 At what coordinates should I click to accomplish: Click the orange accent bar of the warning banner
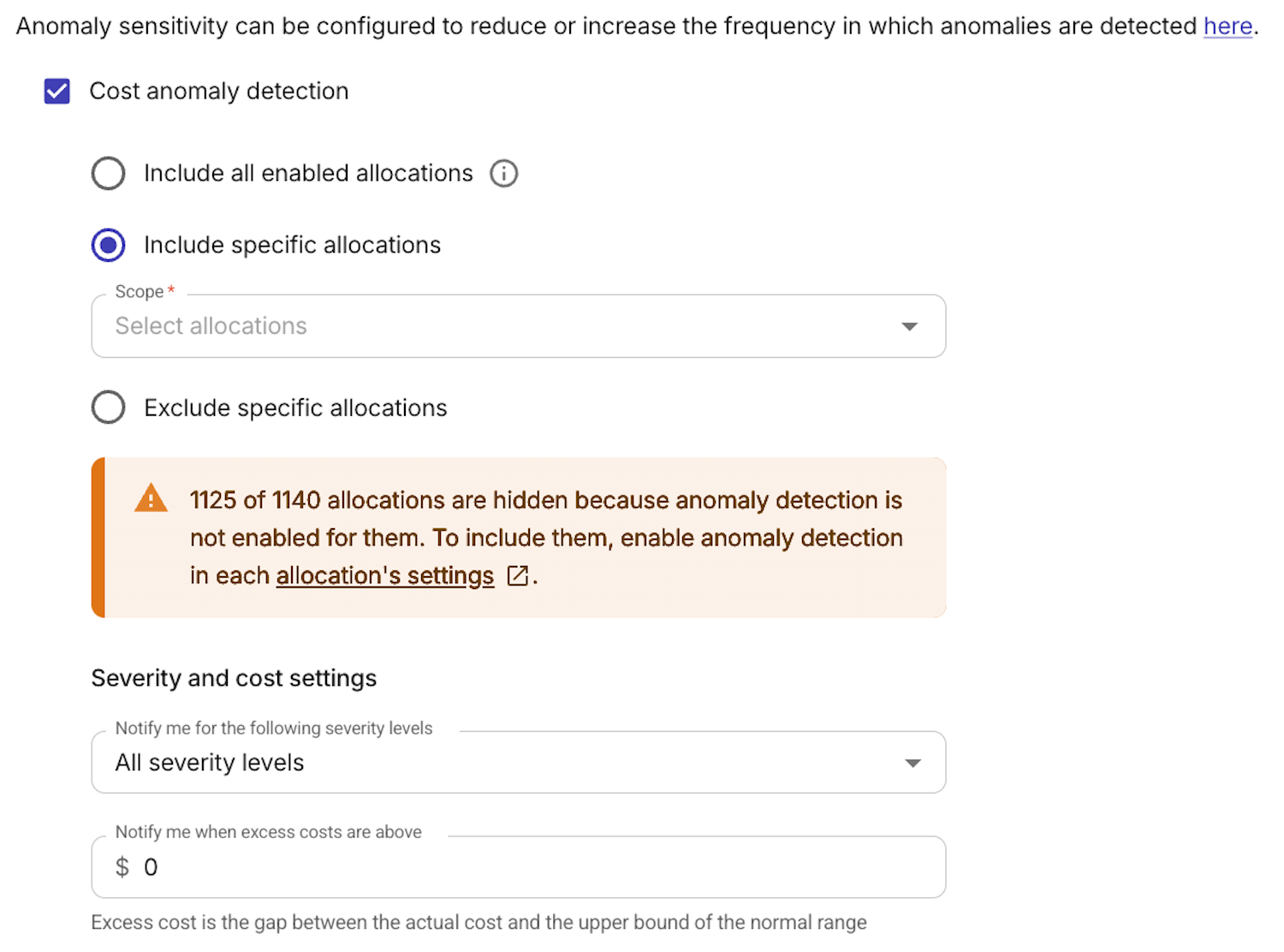[96, 537]
